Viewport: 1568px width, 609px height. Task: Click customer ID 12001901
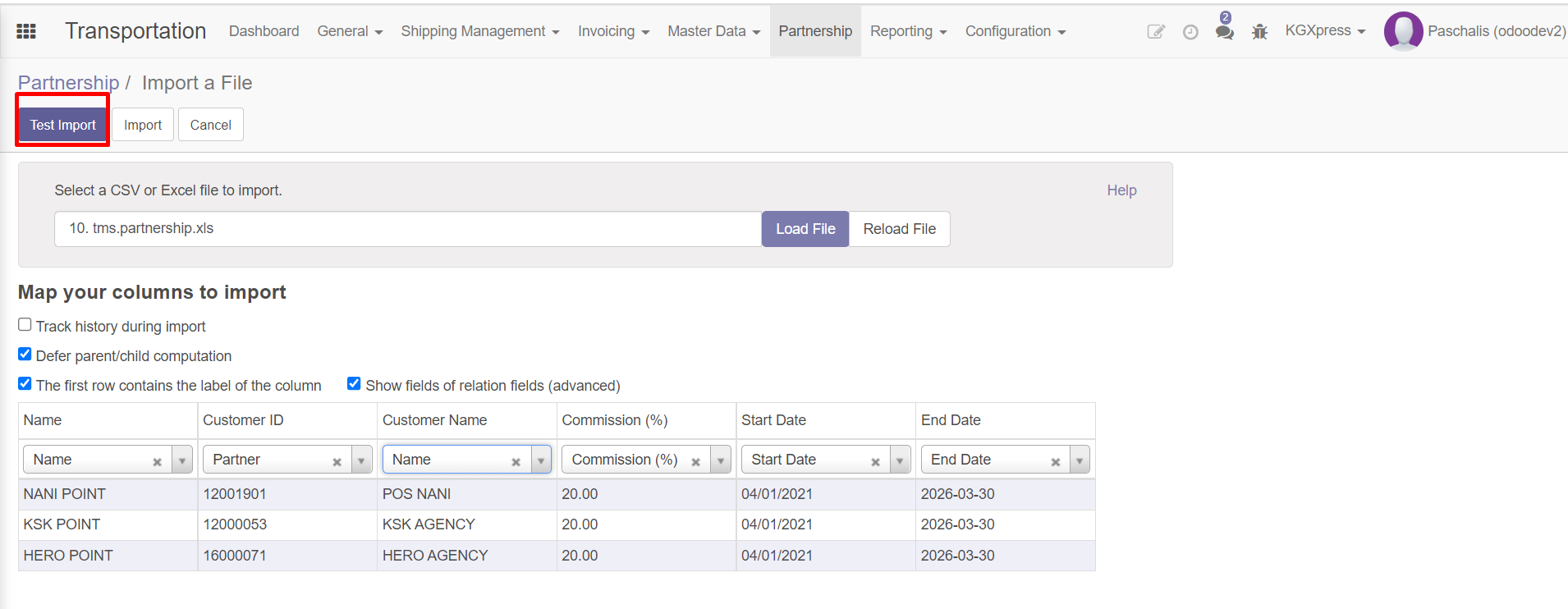coord(287,494)
